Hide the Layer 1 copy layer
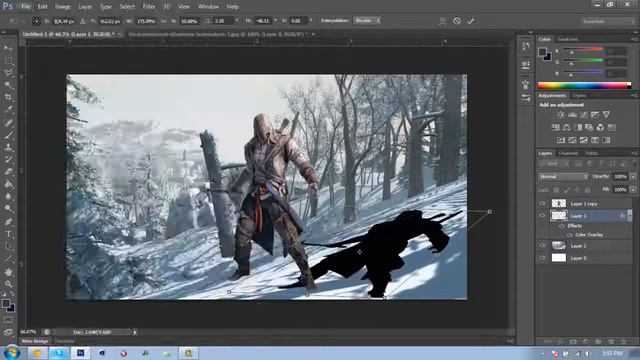Viewport: 640px width, 360px height. 542,203
